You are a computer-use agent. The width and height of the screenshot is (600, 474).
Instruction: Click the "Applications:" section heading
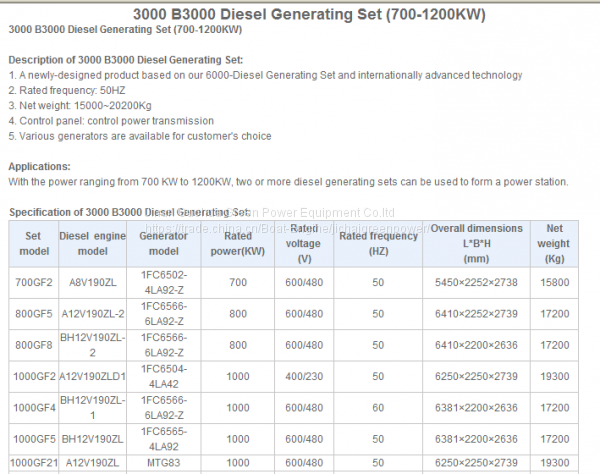coord(39,166)
